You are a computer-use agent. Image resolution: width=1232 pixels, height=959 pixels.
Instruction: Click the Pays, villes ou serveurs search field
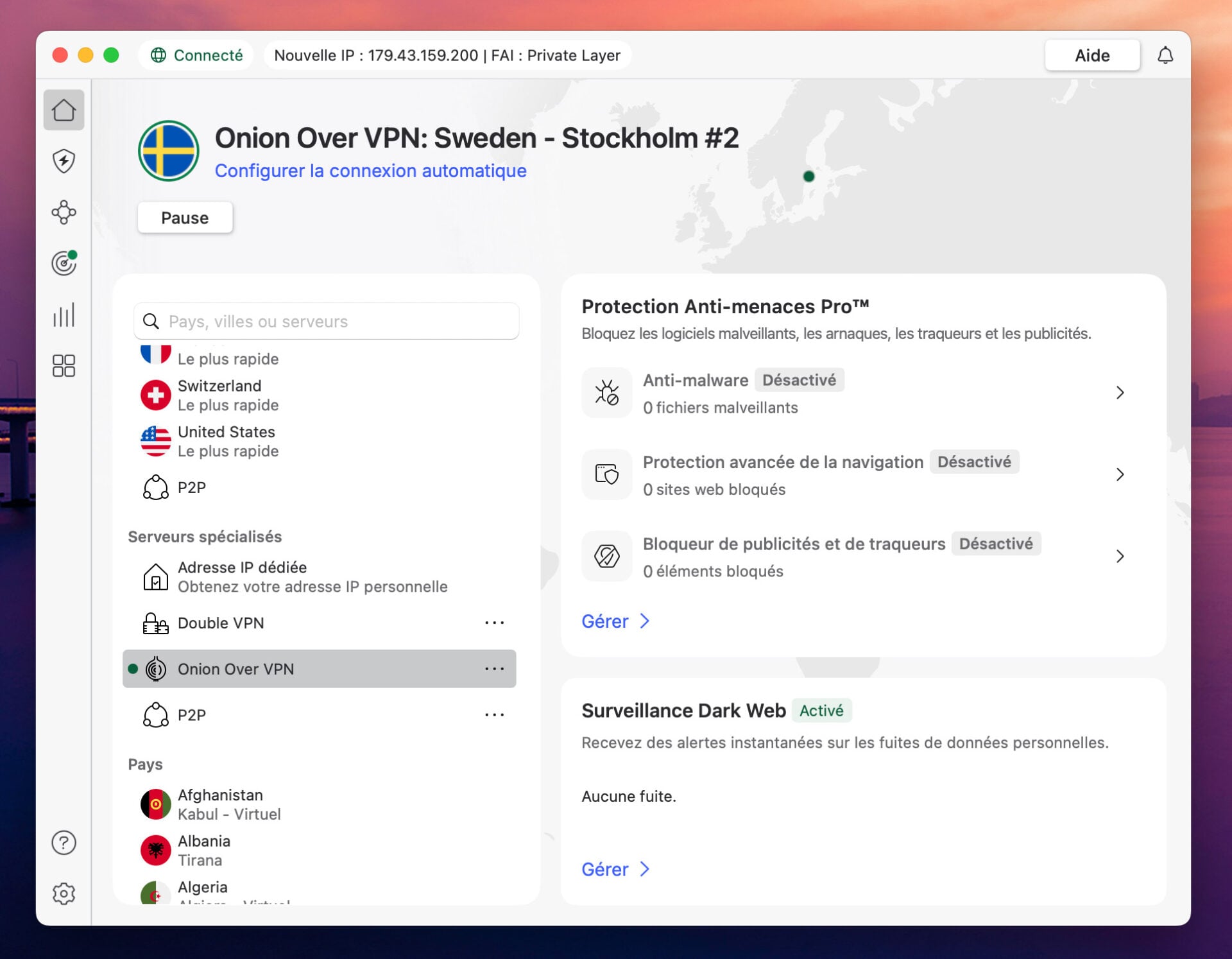[326, 321]
